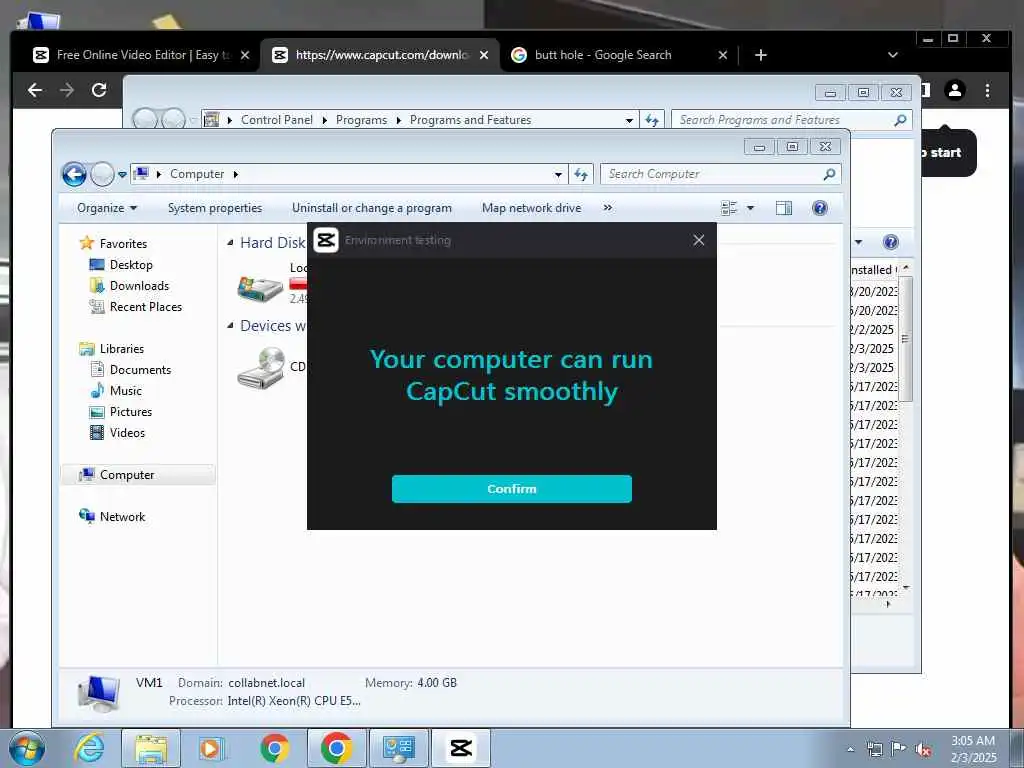Click Control Panel in Programs and Features breadcrumb
Screen dimensions: 1024x768
click(276, 120)
